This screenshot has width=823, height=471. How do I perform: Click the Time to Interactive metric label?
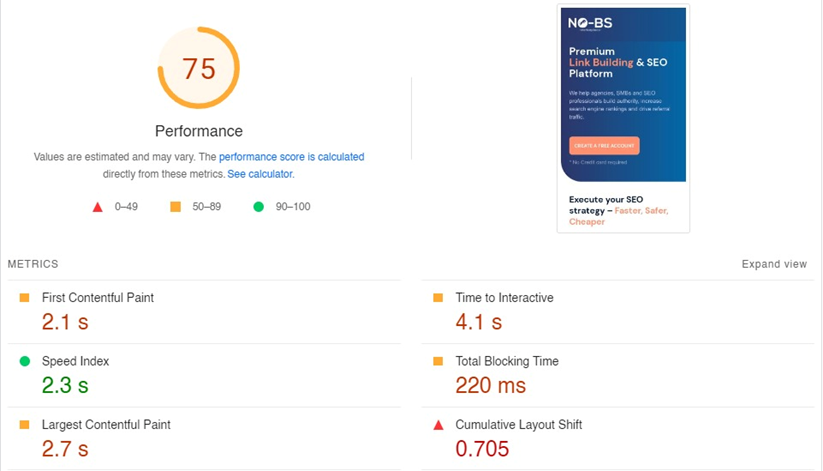pos(504,298)
